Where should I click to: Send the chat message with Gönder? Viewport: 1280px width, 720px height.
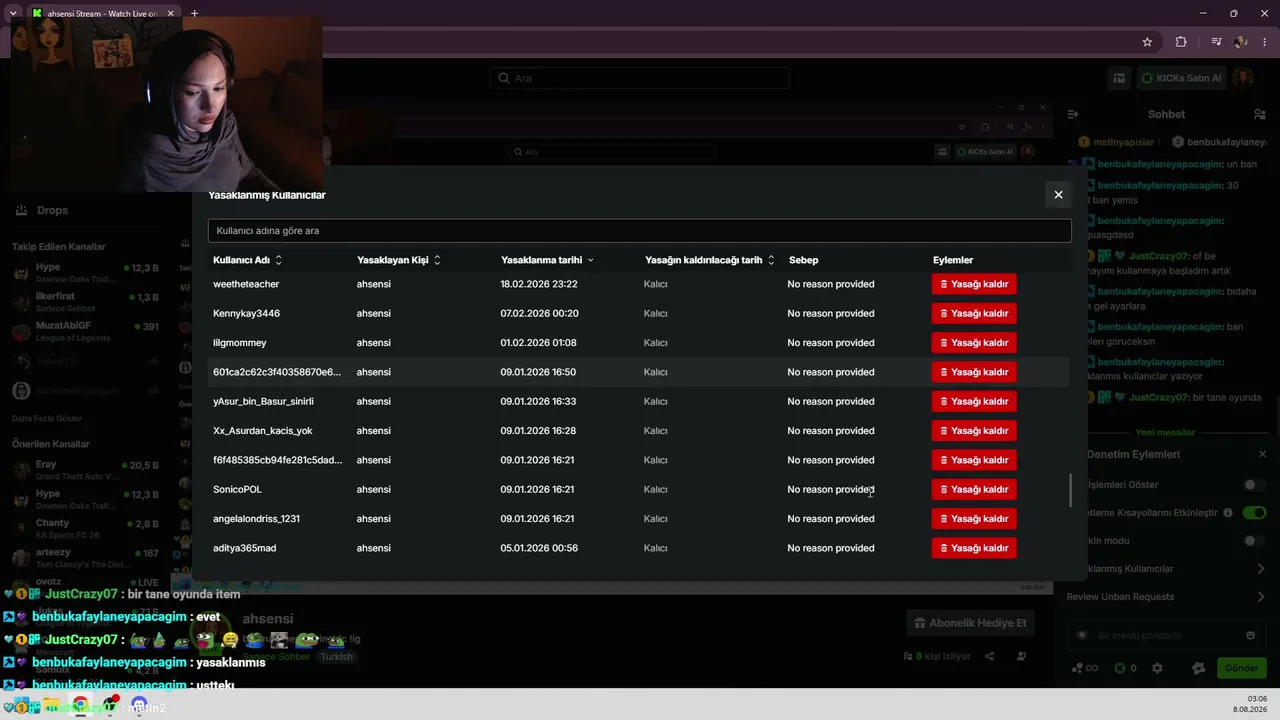pos(1241,668)
